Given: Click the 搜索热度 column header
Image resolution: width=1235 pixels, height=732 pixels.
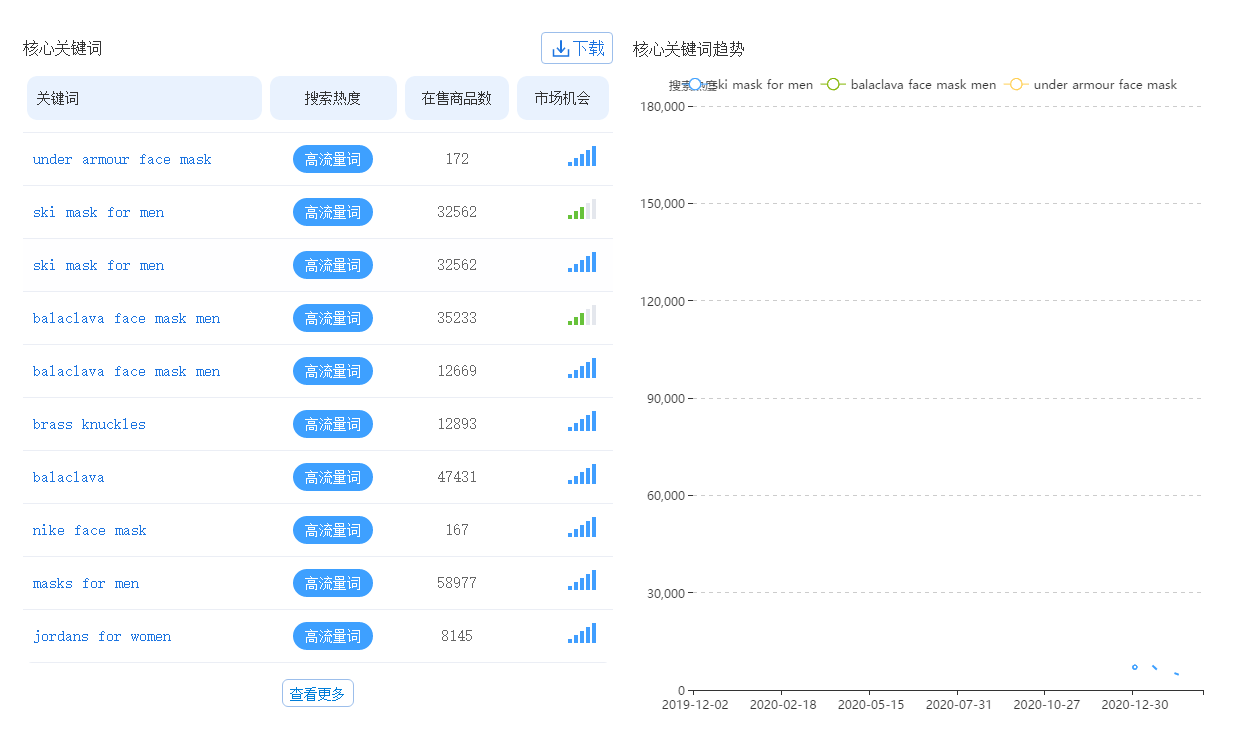Looking at the screenshot, I should [333, 98].
